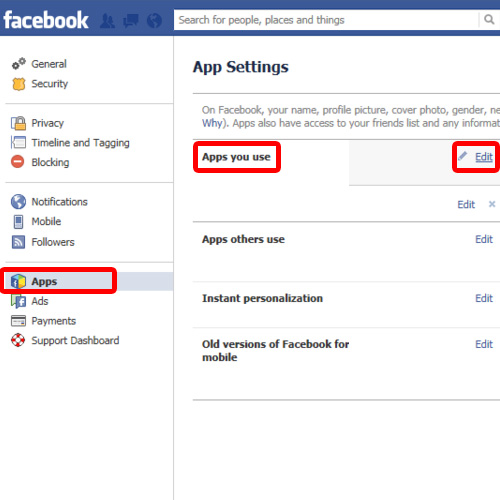The height and width of the screenshot is (500, 500).
Task: Click the Ads icon in sidebar
Action: click(18, 301)
